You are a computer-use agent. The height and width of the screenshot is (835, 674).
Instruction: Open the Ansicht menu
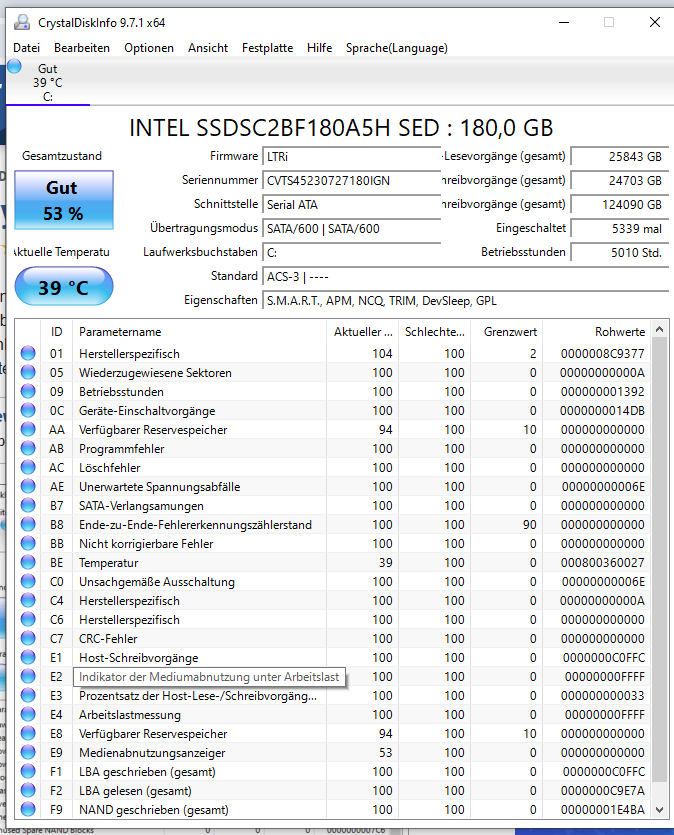[208, 48]
